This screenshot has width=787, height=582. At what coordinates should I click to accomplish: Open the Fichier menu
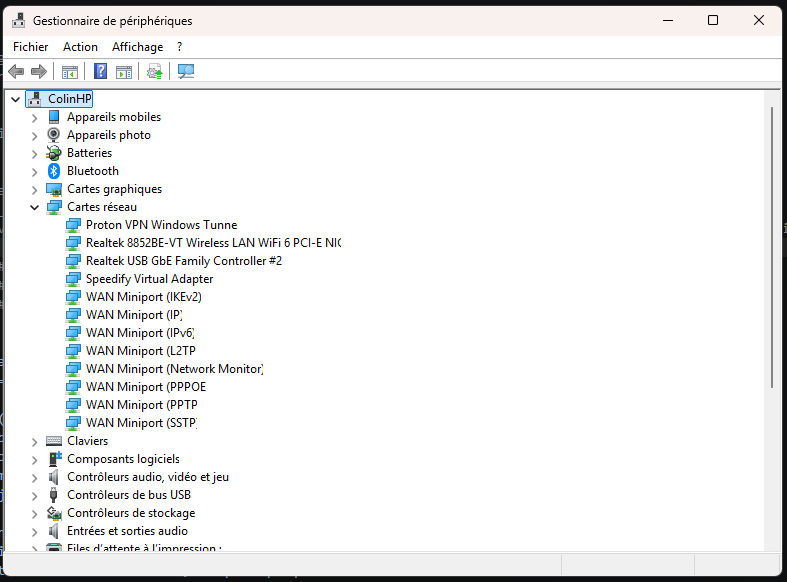(31, 47)
